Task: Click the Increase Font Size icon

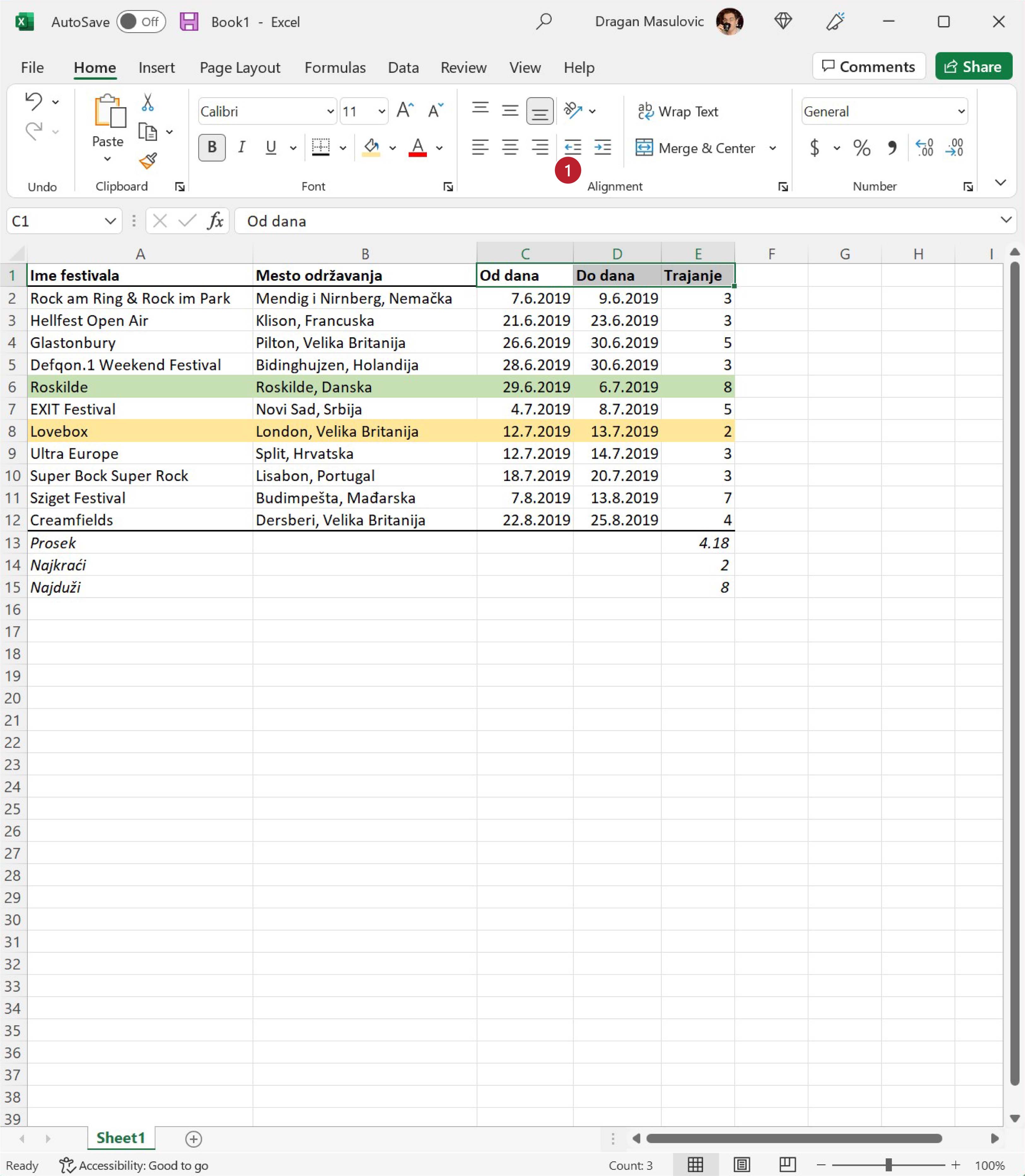Action: tap(405, 110)
